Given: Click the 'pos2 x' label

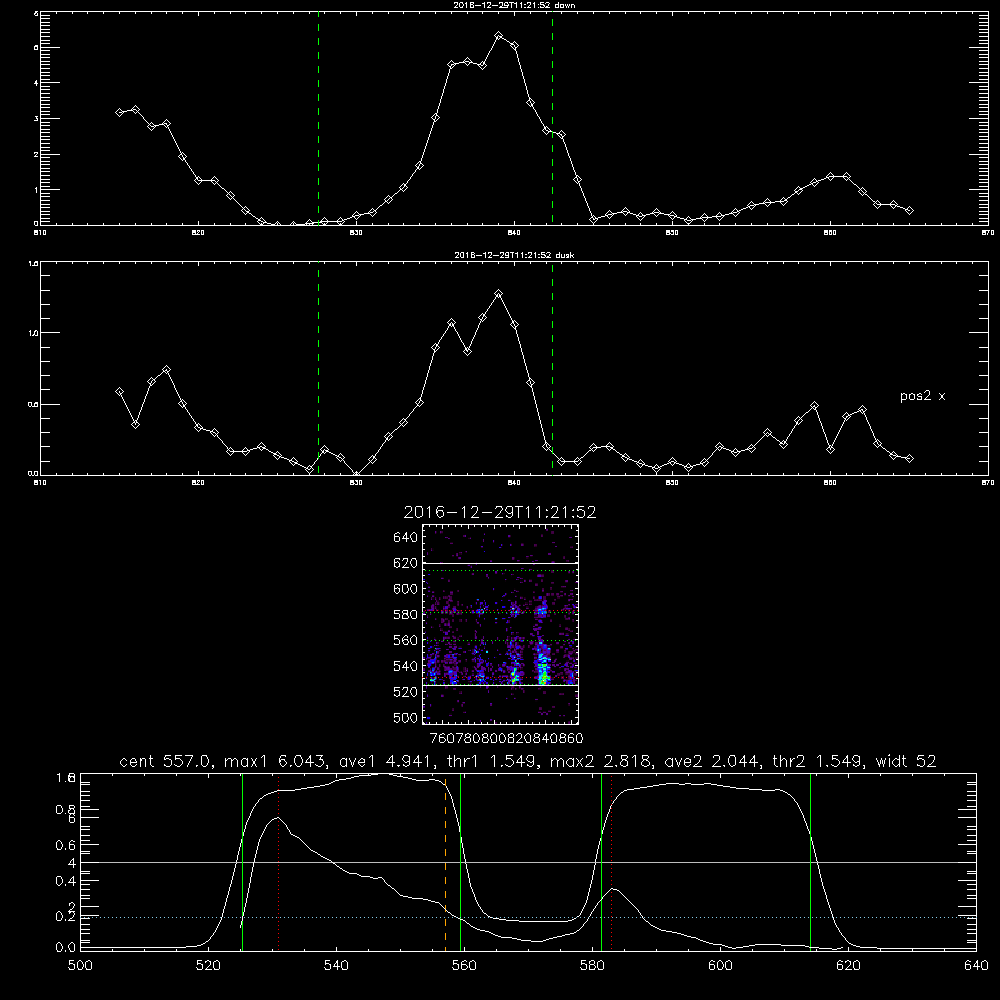Looking at the screenshot, I should [x=922, y=396].
